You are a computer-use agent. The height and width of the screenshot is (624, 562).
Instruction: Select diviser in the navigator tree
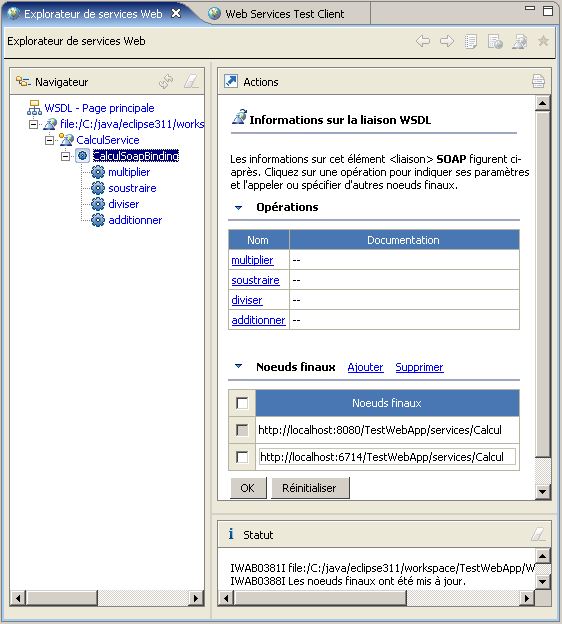click(x=124, y=204)
